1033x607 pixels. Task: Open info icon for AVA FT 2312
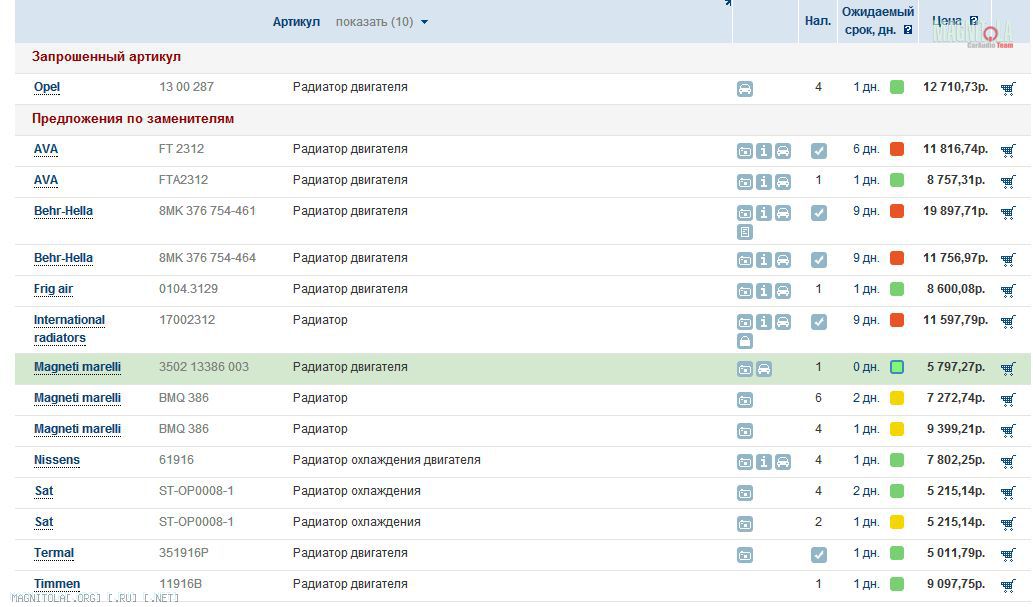point(764,151)
